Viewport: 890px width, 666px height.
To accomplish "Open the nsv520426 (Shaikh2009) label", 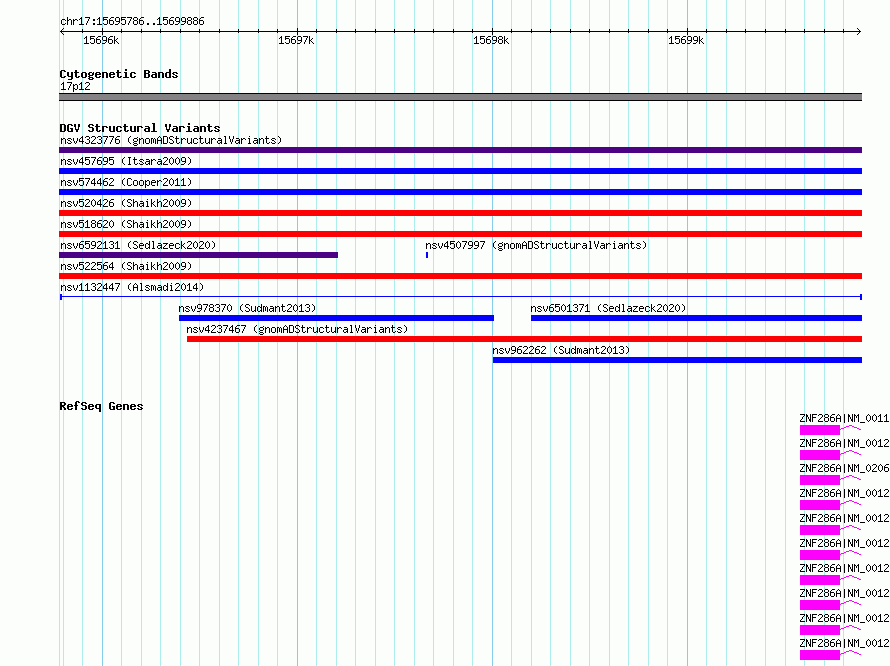I will pos(126,203).
